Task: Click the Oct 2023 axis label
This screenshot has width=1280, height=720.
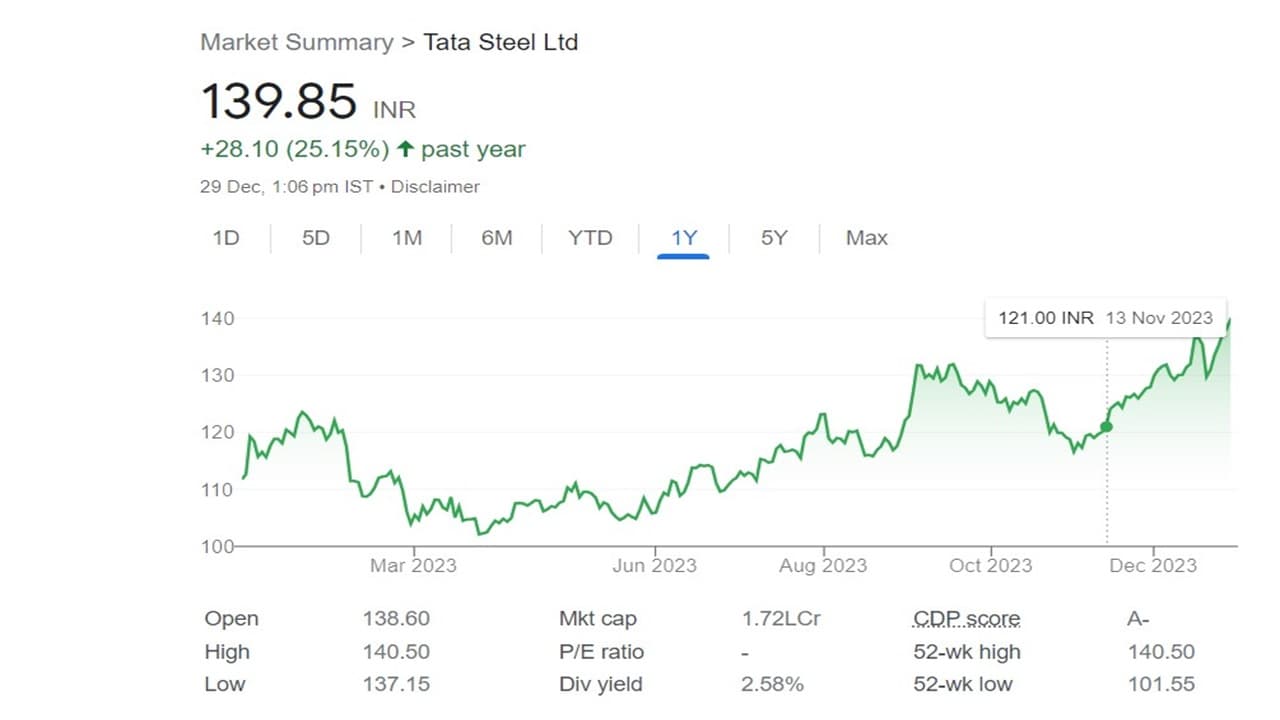Action: pos(990,565)
